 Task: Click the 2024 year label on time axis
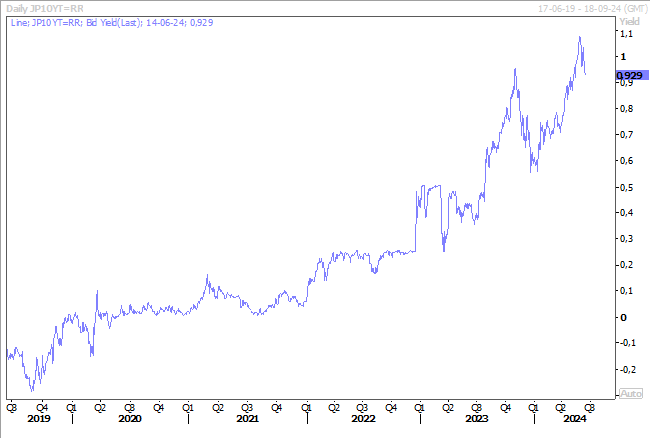pyautogui.click(x=573, y=419)
